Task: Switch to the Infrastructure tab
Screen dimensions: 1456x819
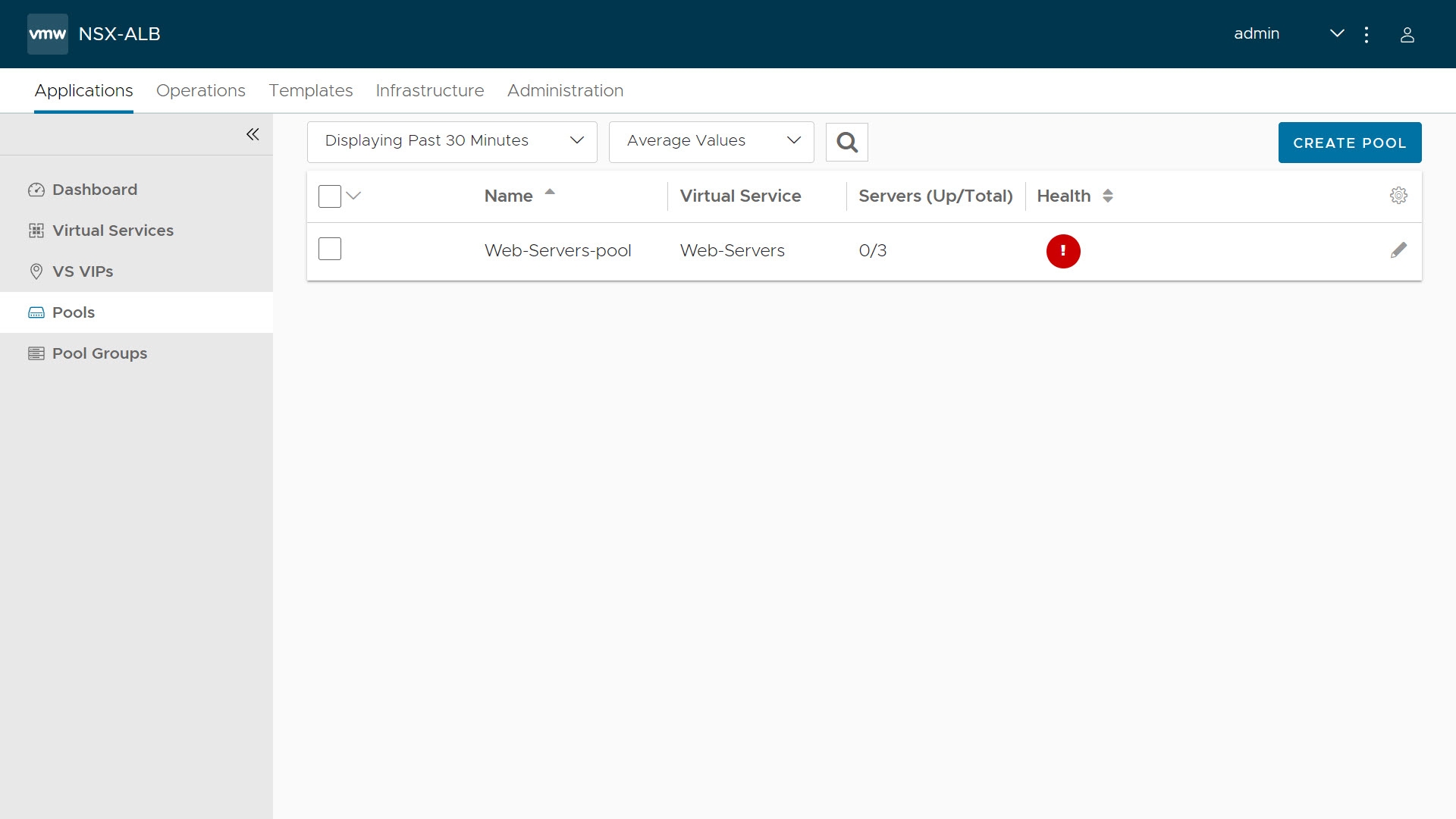Action: 429,90
